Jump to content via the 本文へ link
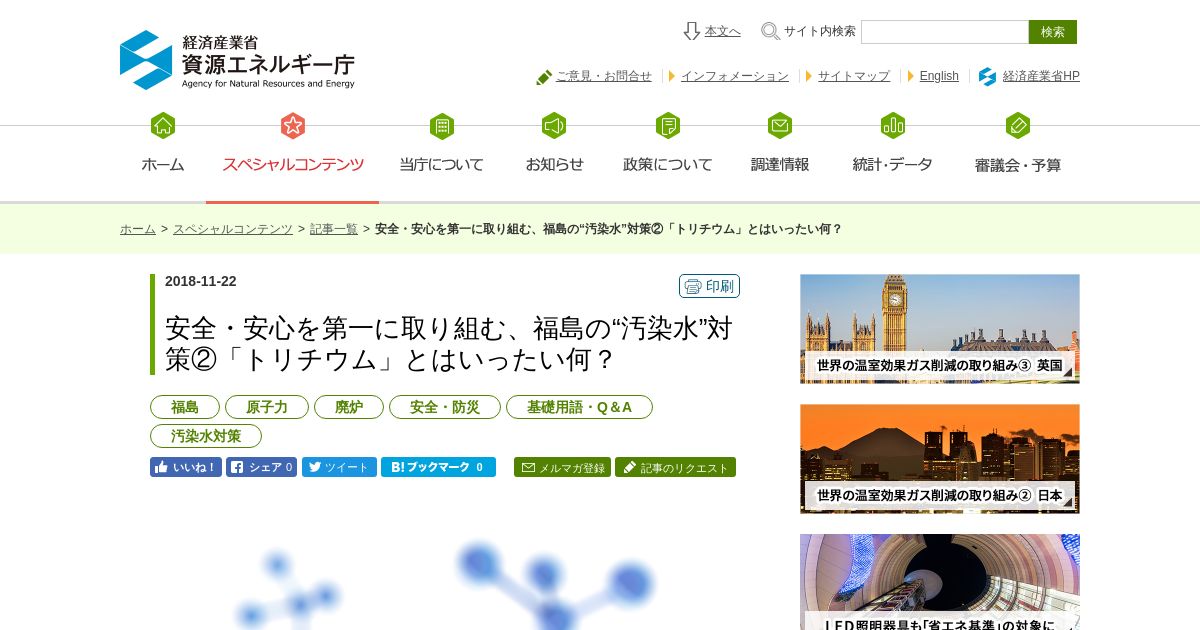The width and height of the screenshot is (1200, 630). tap(722, 31)
